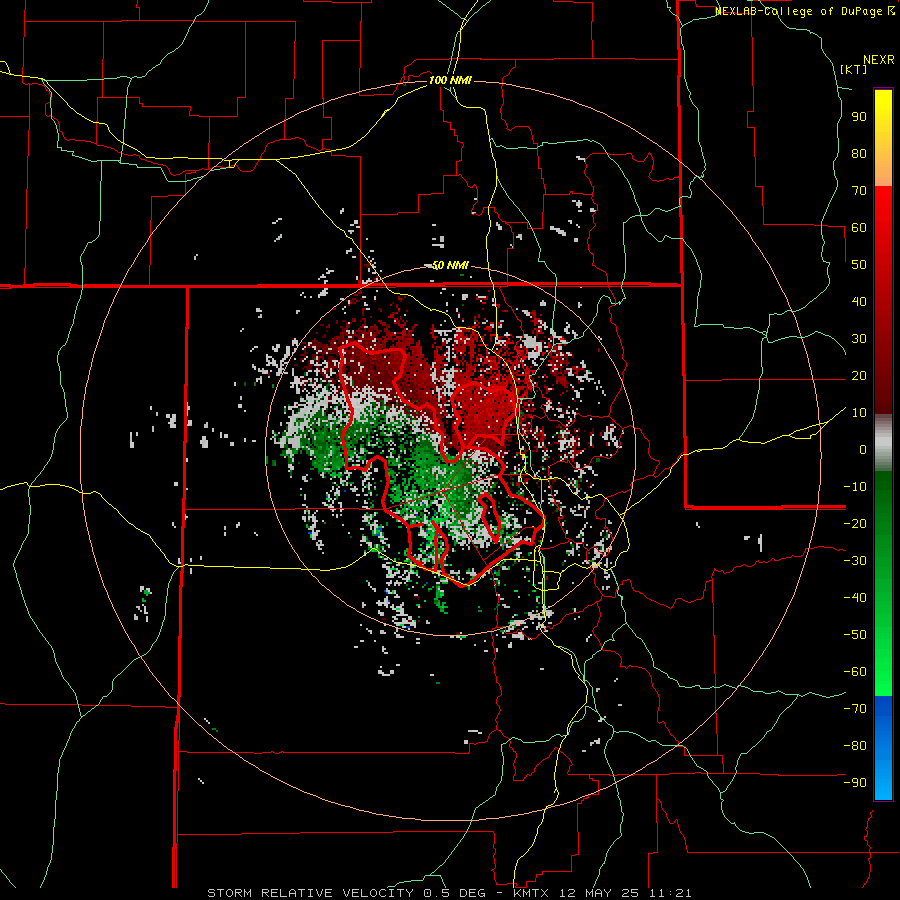Click the 0 value on velocity scale
This screenshot has height=900, width=900.
tap(863, 449)
